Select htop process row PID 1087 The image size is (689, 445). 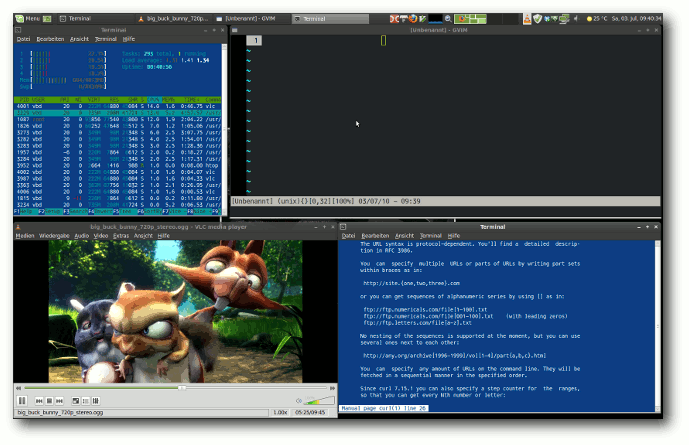(118, 119)
